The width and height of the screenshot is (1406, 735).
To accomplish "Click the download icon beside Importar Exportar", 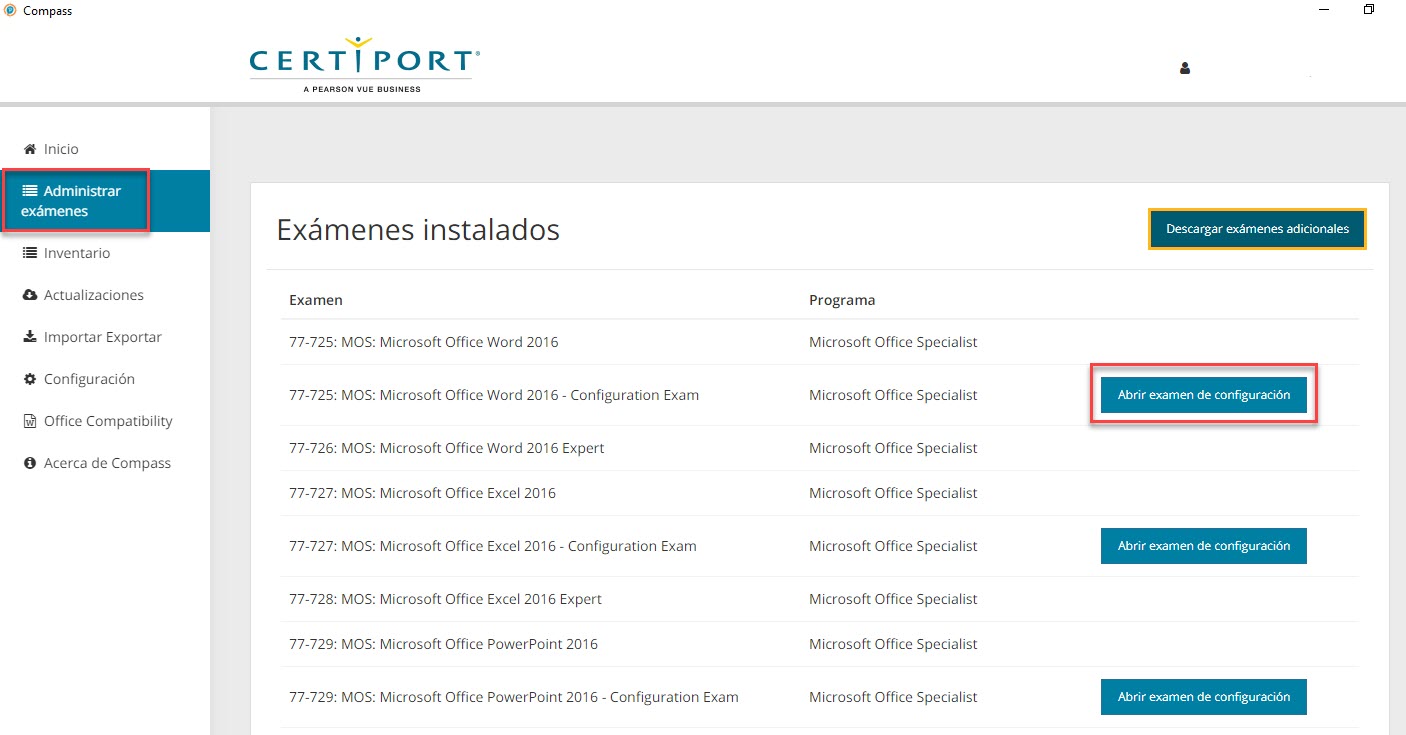I will pos(30,337).
